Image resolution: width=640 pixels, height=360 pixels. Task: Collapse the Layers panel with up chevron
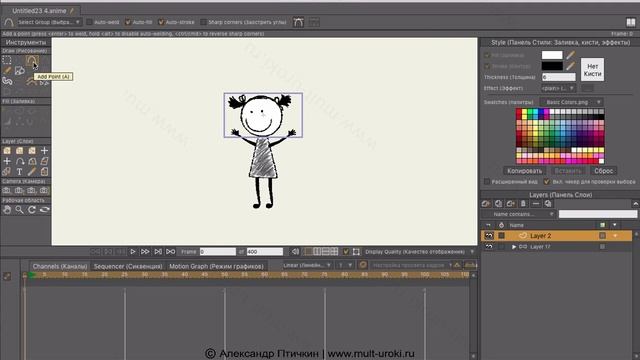[636, 203]
